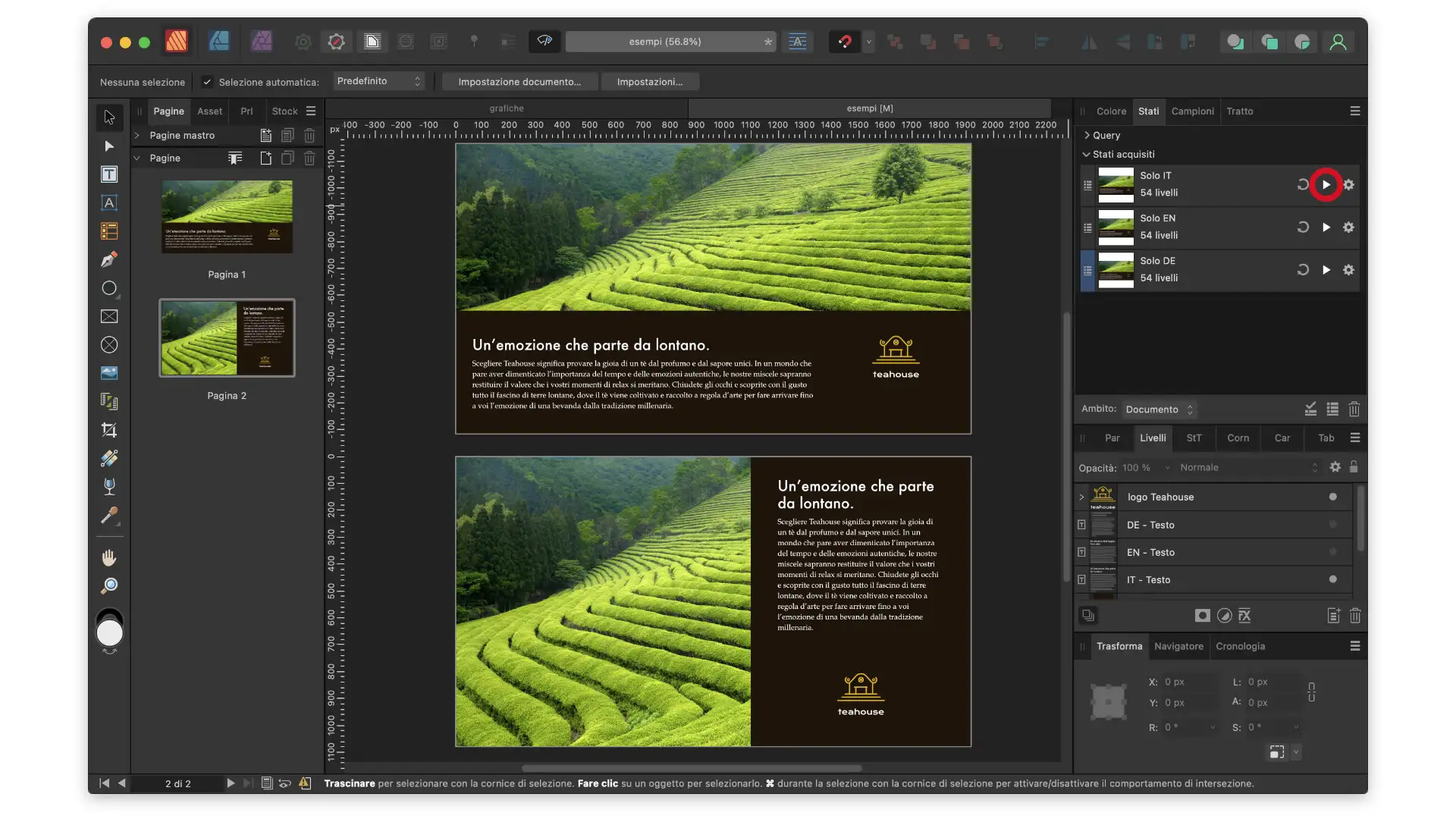
Task: Expand the Pagine mastro section
Action: coord(137,136)
